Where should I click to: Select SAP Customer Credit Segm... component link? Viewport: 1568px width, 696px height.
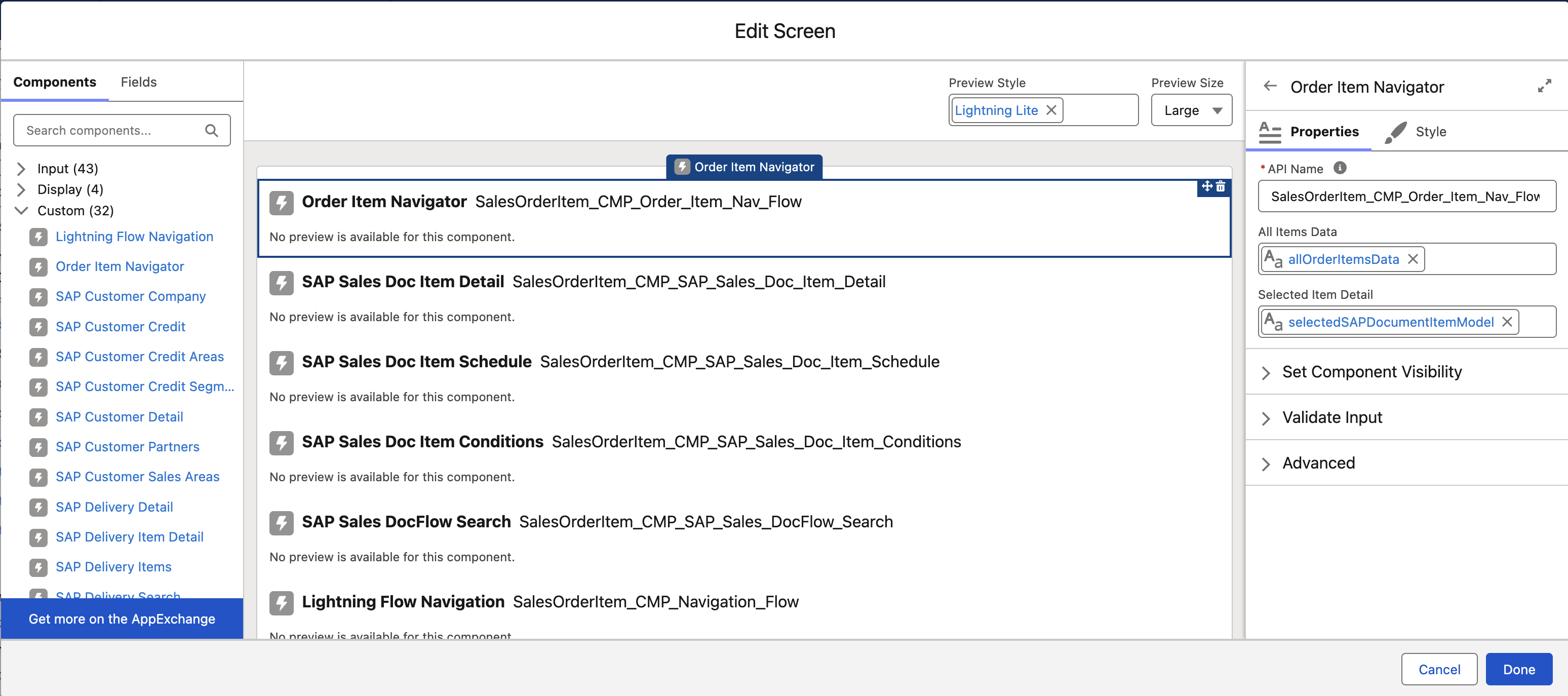145,386
